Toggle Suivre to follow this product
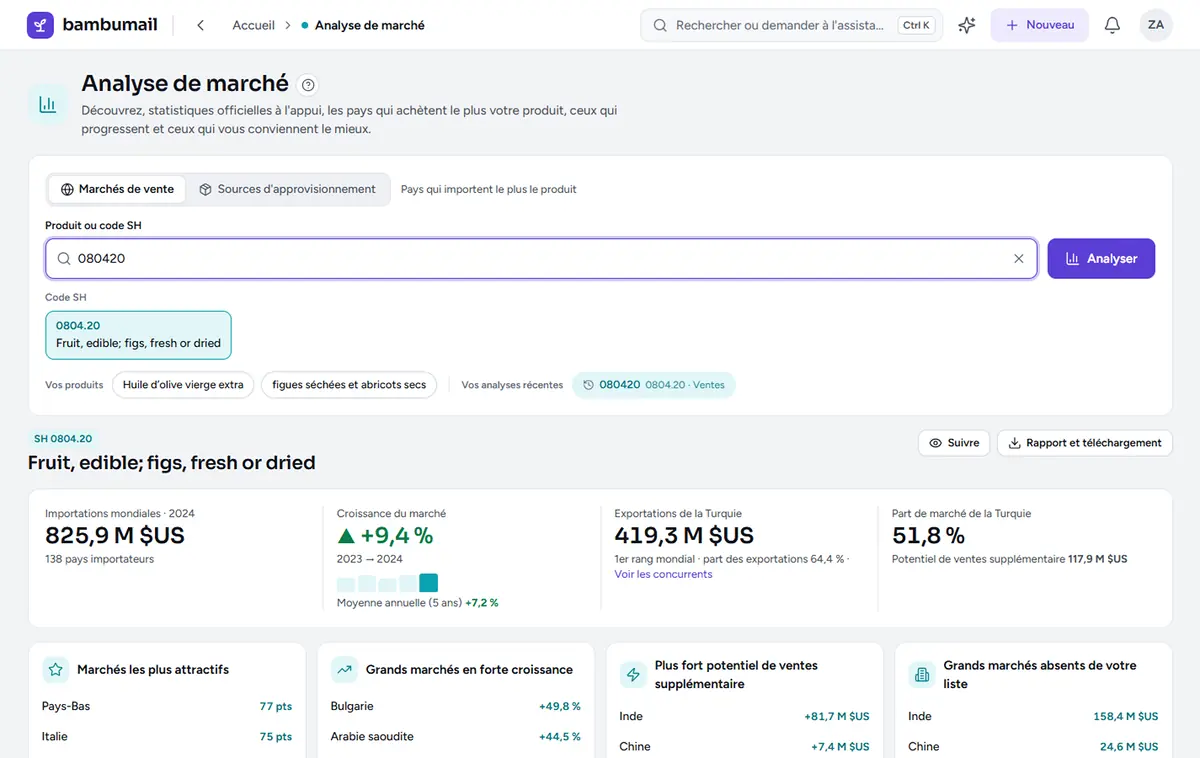Image resolution: width=1200 pixels, height=758 pixels. [954, 443]
